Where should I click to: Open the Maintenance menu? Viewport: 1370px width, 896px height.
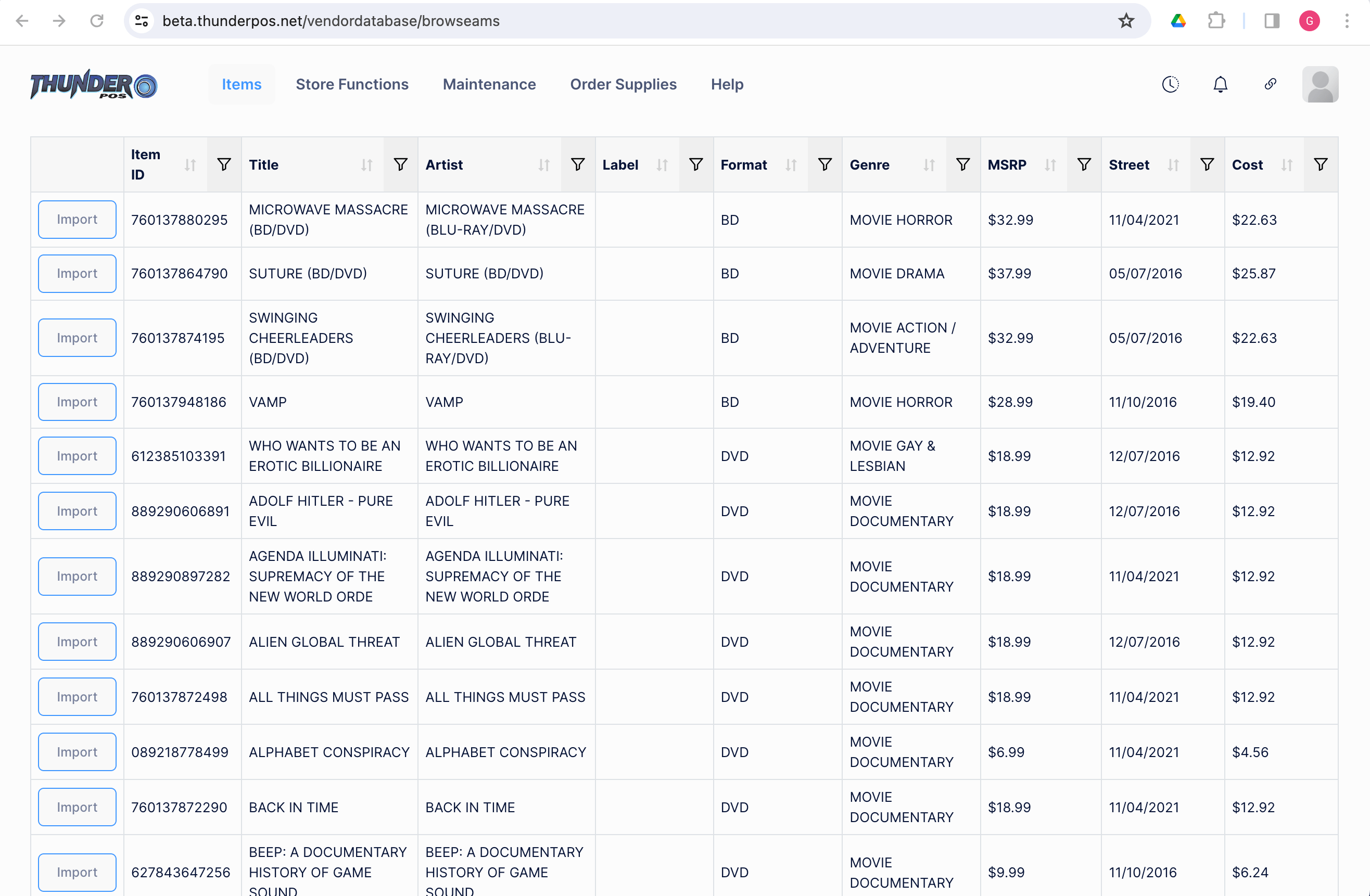[x=489, y=85]
